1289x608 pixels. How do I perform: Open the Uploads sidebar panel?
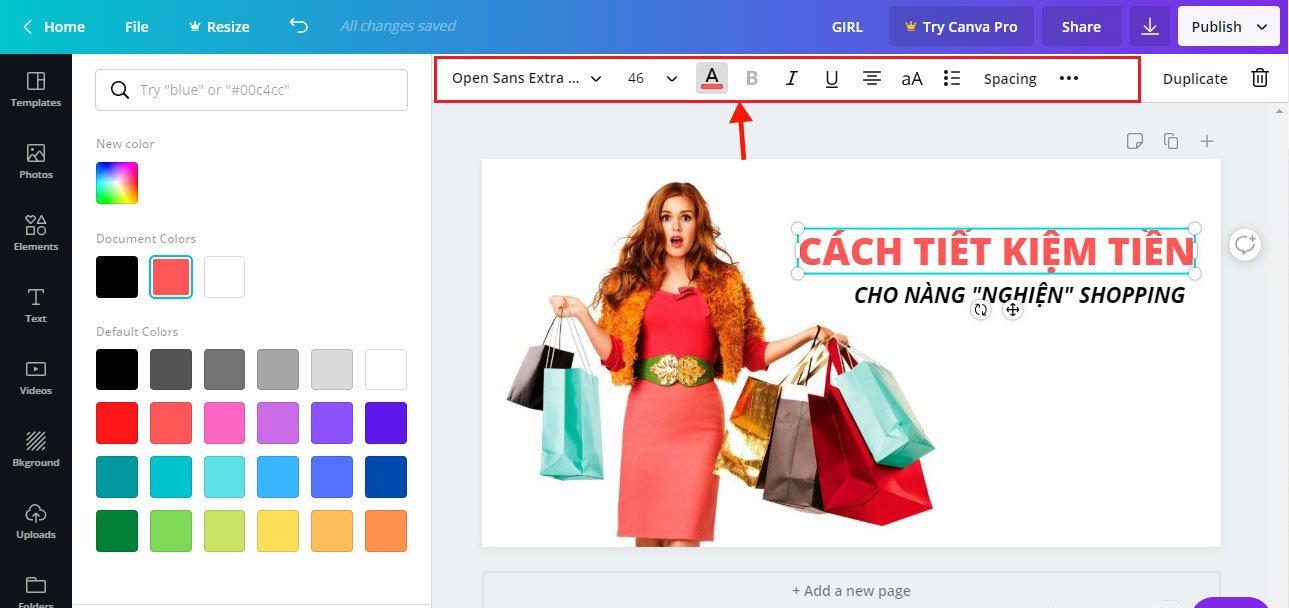(x=36, y=520)
